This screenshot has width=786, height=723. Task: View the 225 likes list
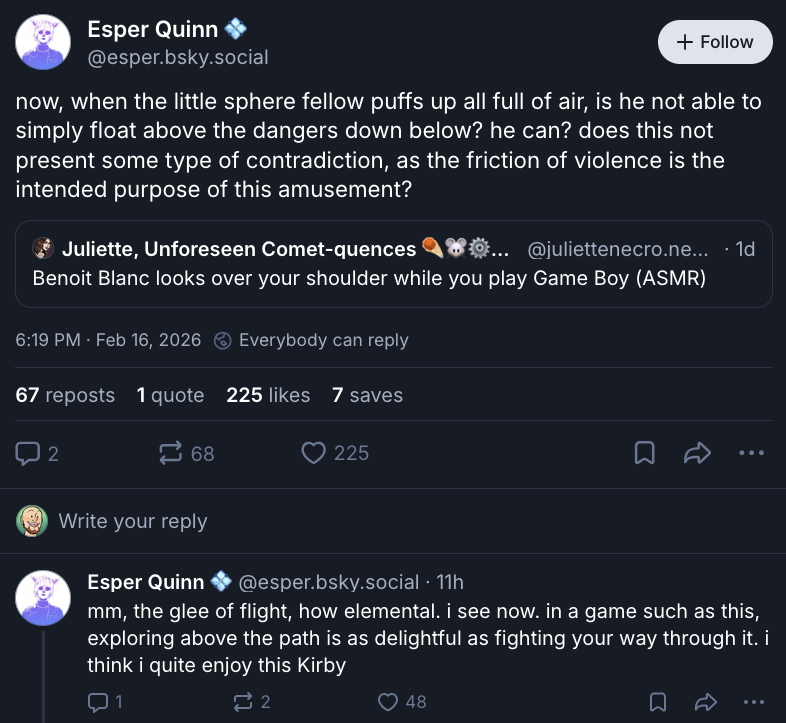(268, 395)
